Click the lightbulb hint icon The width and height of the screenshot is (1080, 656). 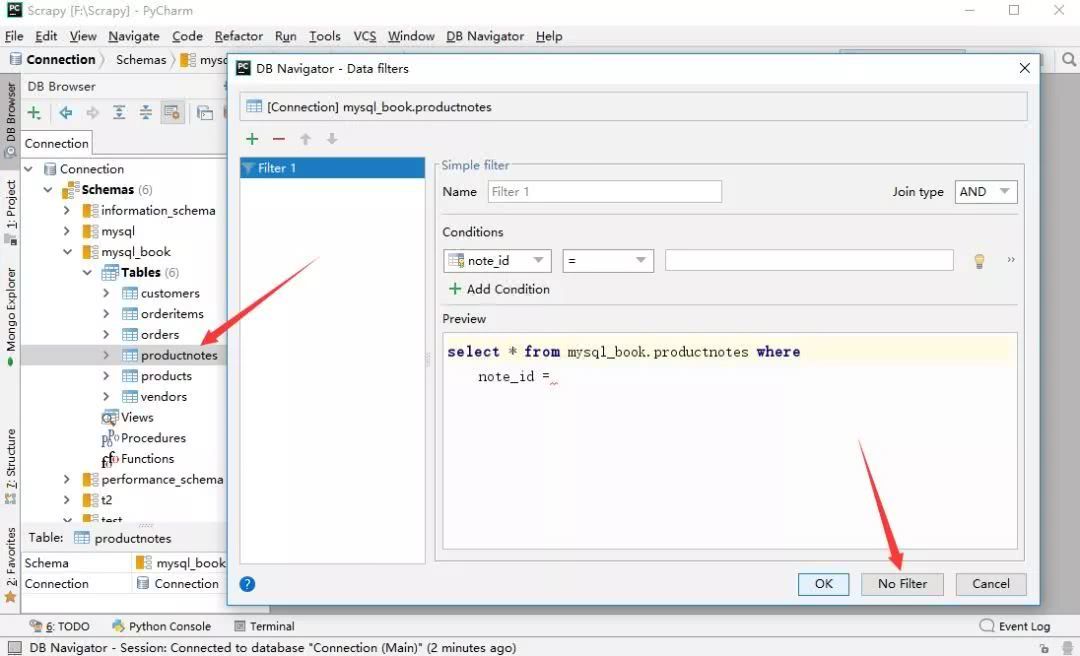coord(979,260)
